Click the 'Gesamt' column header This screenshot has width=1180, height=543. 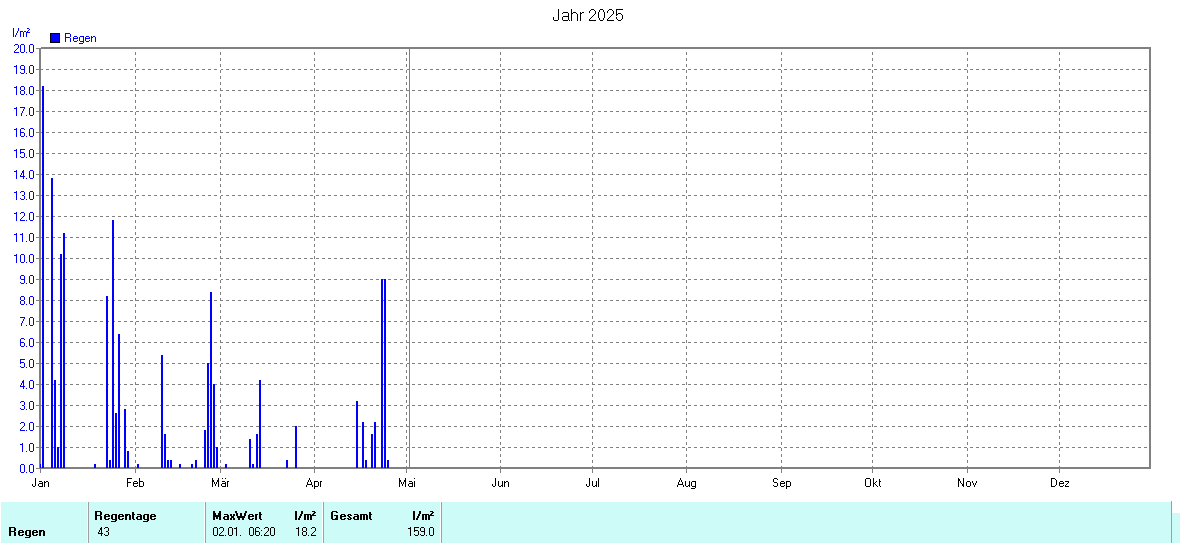point(352,516)
